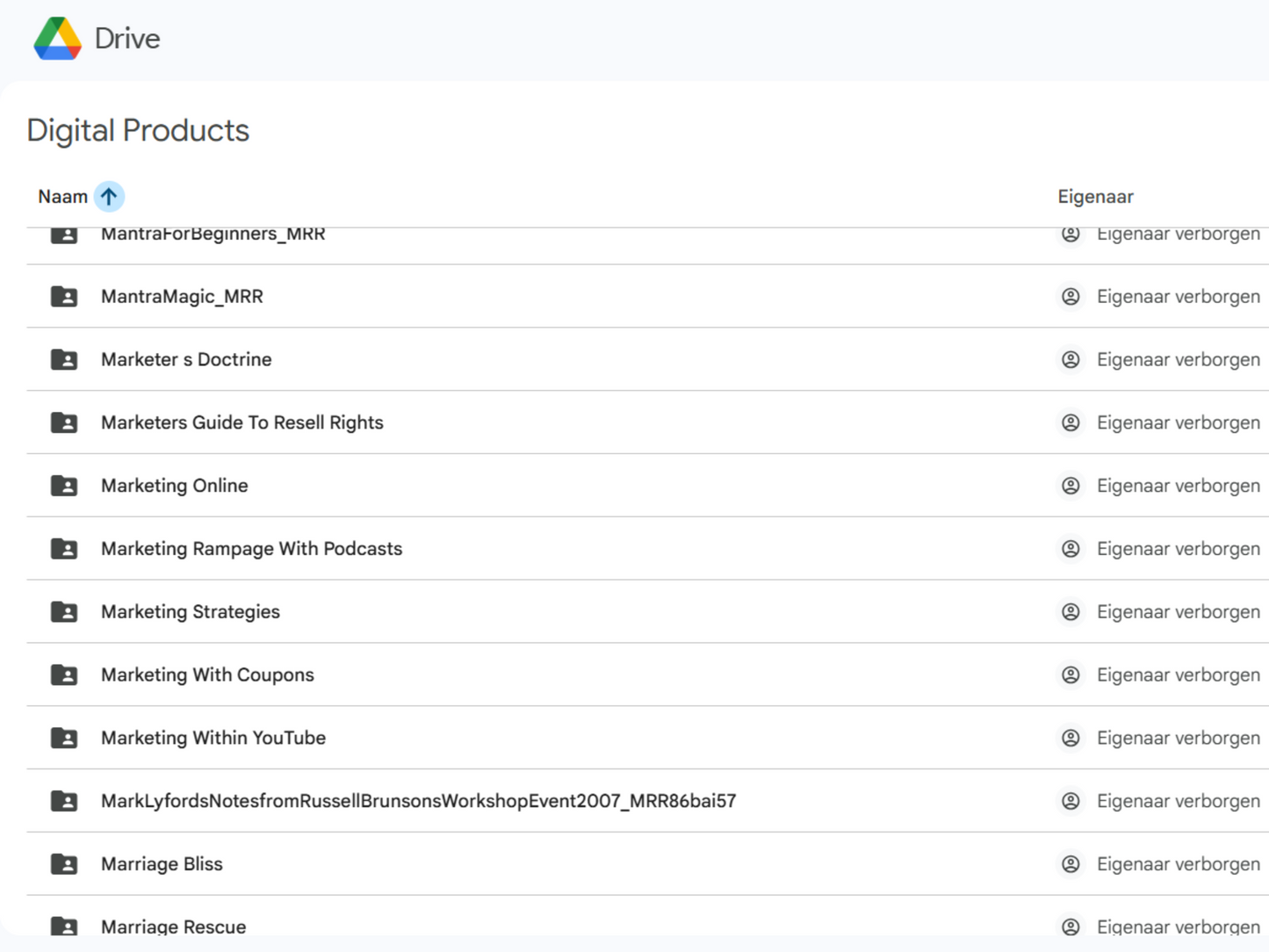Click folder icon for Marketers Guide To Resell Rights
The height and width of the screenshot is (952, 1269).
pyautogui.click(x=64, y=423)
